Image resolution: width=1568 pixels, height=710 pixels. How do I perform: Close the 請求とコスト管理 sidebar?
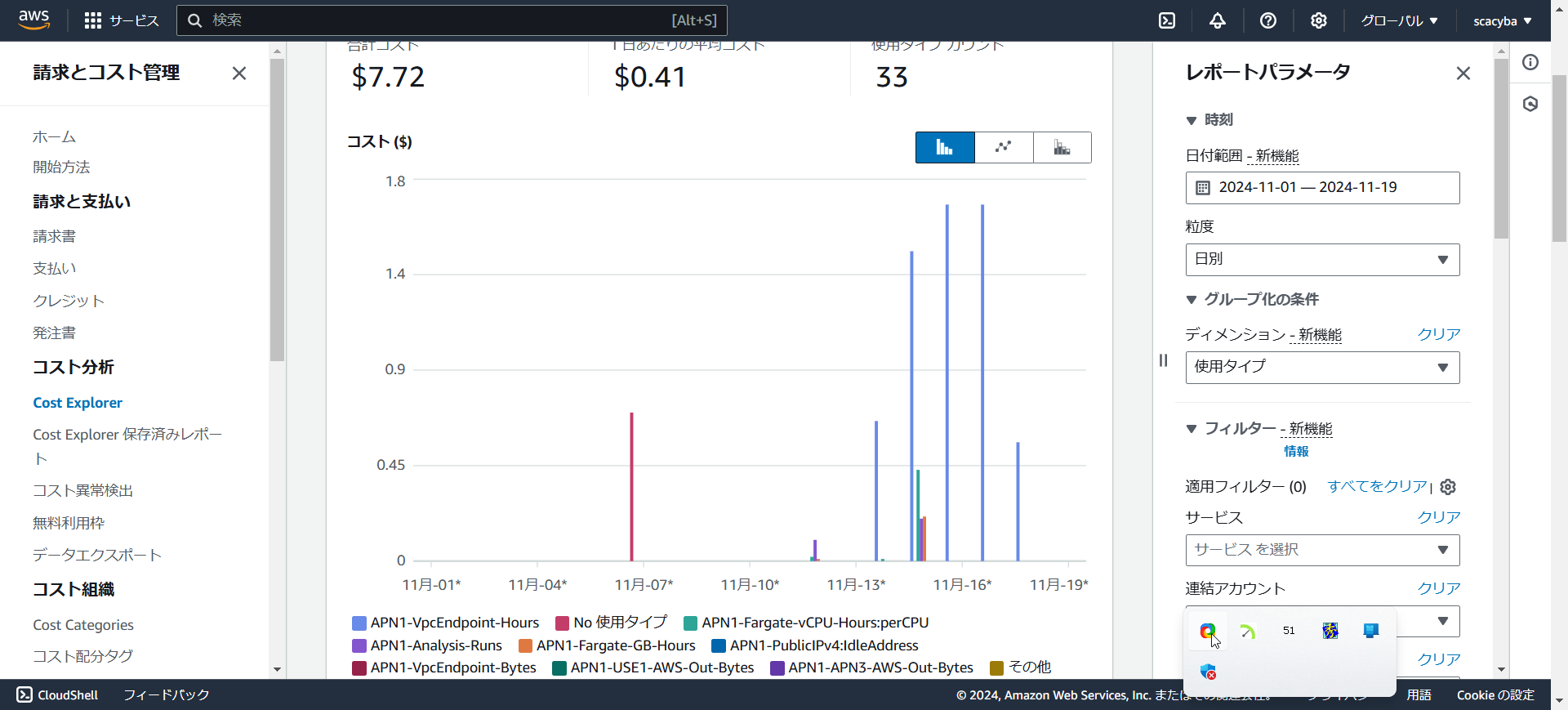(x=239, y=74)
